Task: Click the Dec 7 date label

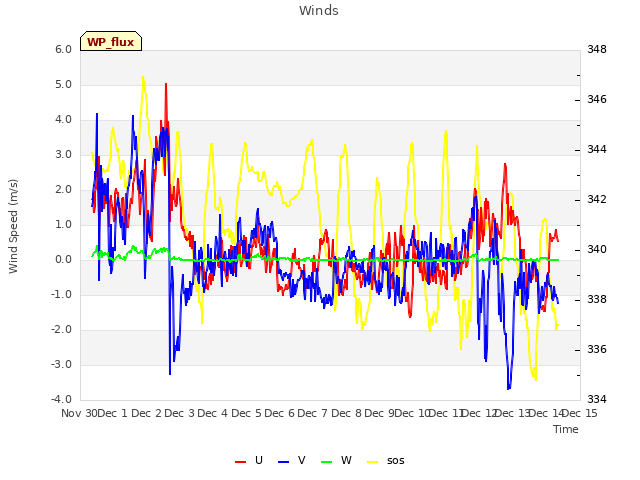Action: click(313, 413)
